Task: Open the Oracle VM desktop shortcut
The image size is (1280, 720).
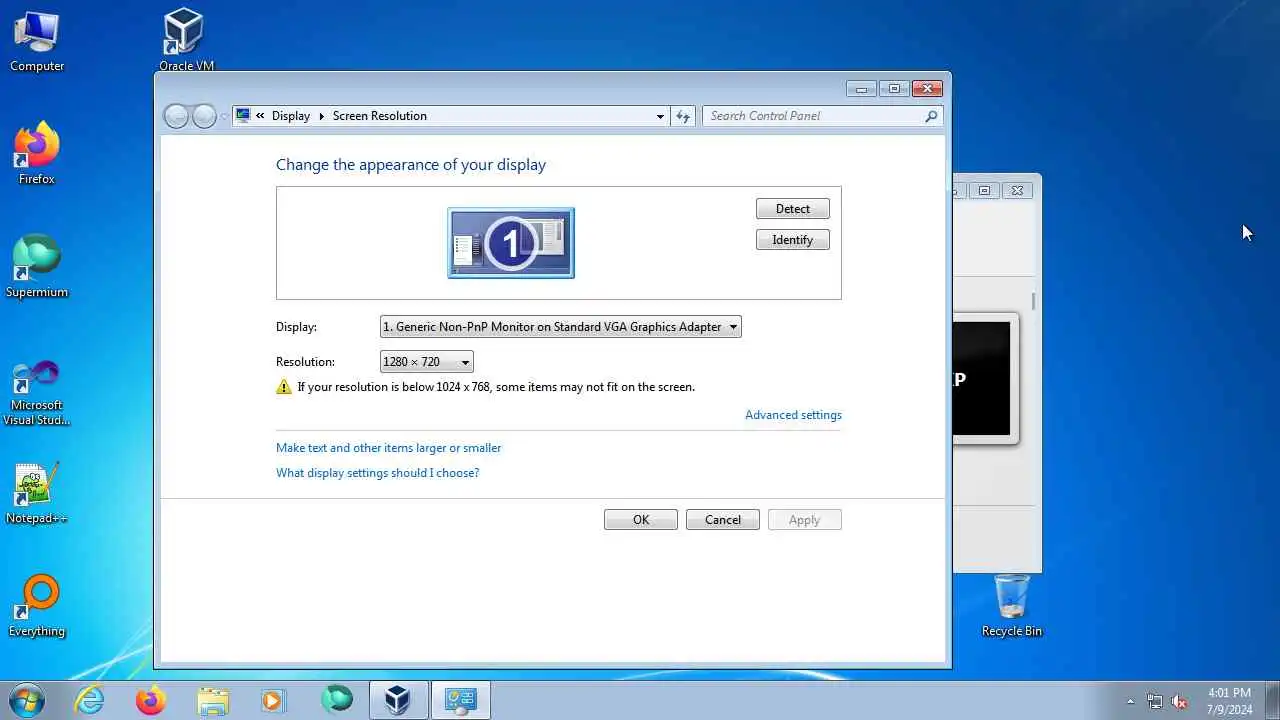Action: click(x=186, y=40)
